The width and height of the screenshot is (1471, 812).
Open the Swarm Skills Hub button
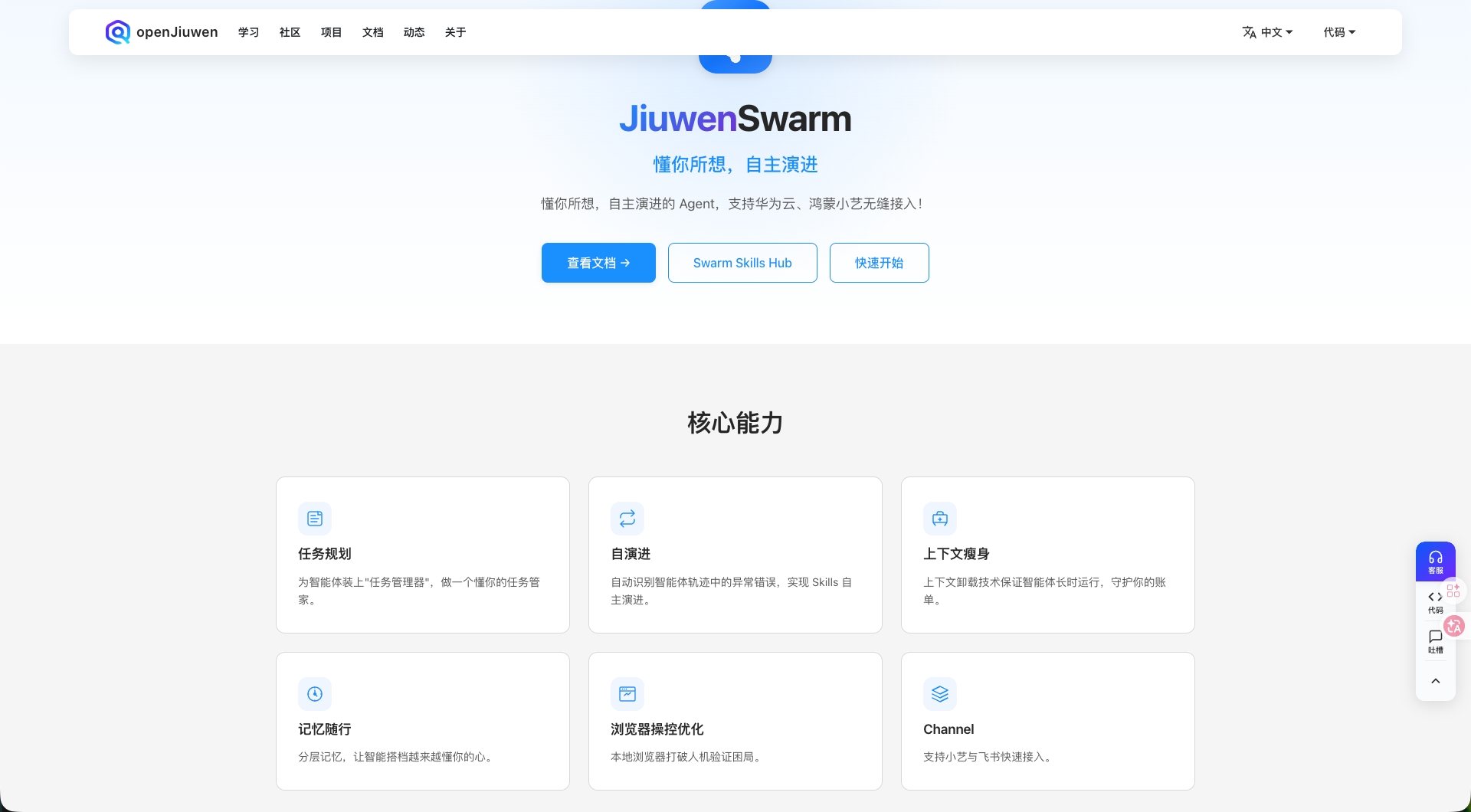742,263
